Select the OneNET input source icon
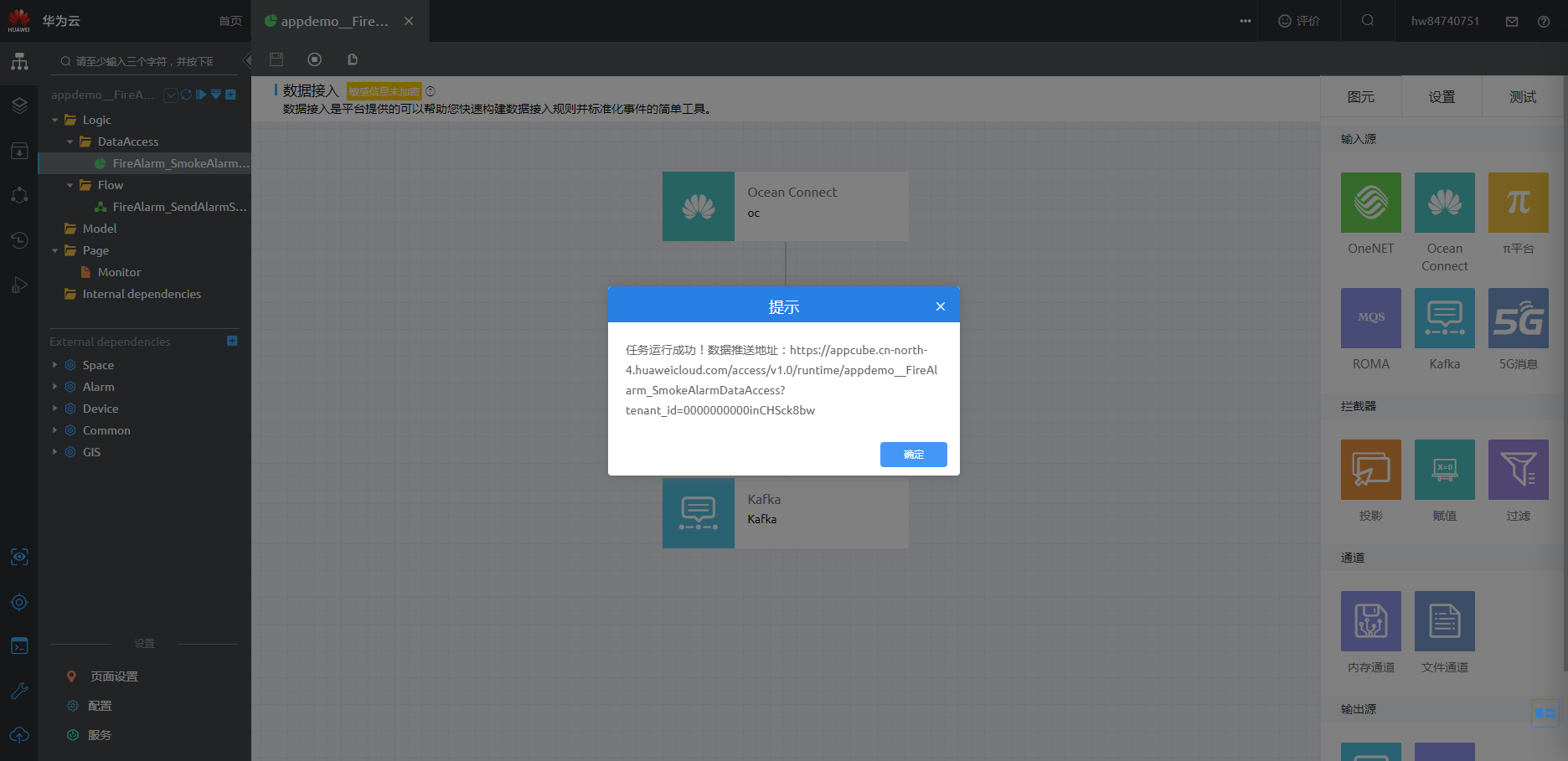 click(1371, 203)
